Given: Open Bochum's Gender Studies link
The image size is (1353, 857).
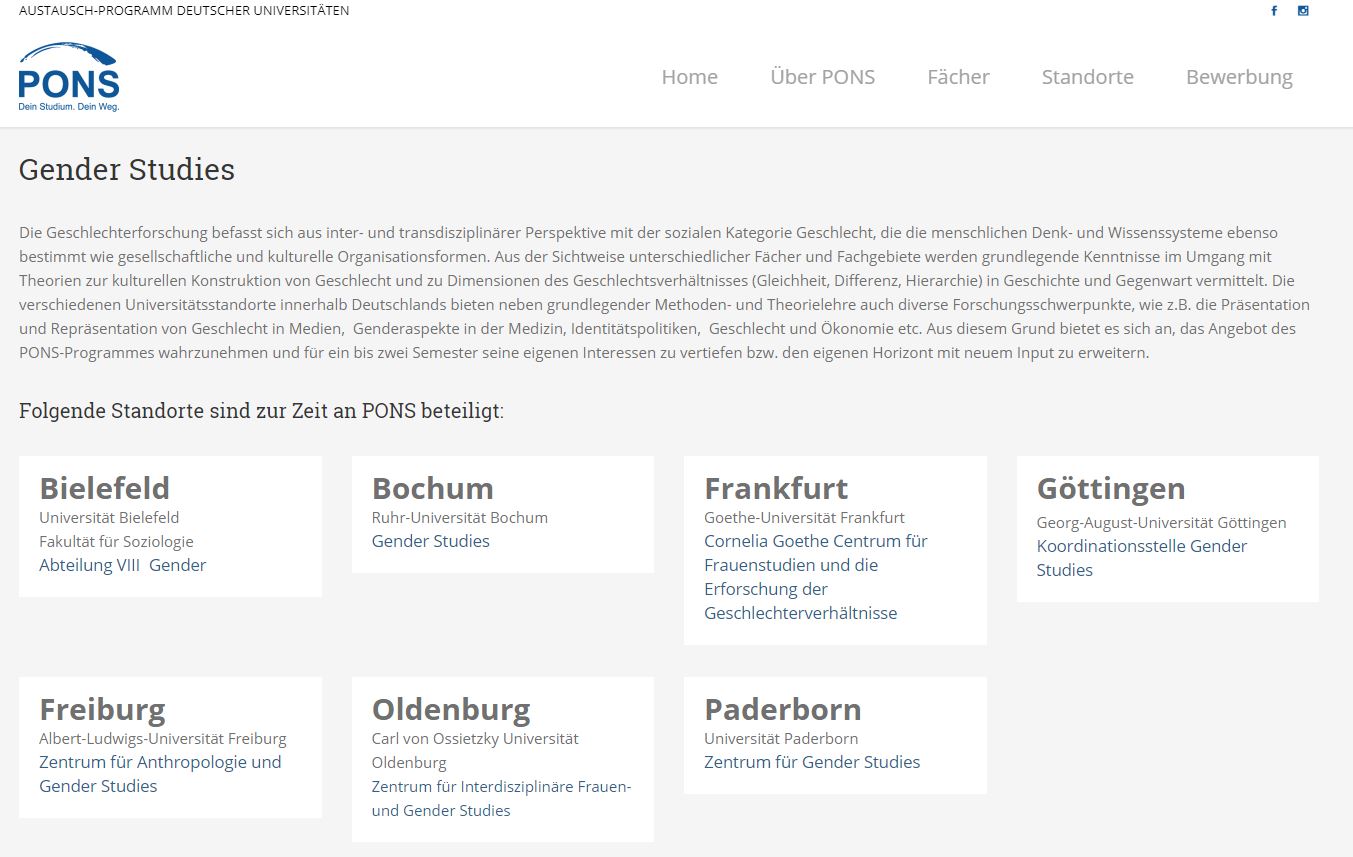Looking at the screenshot, I should [431, 541].
